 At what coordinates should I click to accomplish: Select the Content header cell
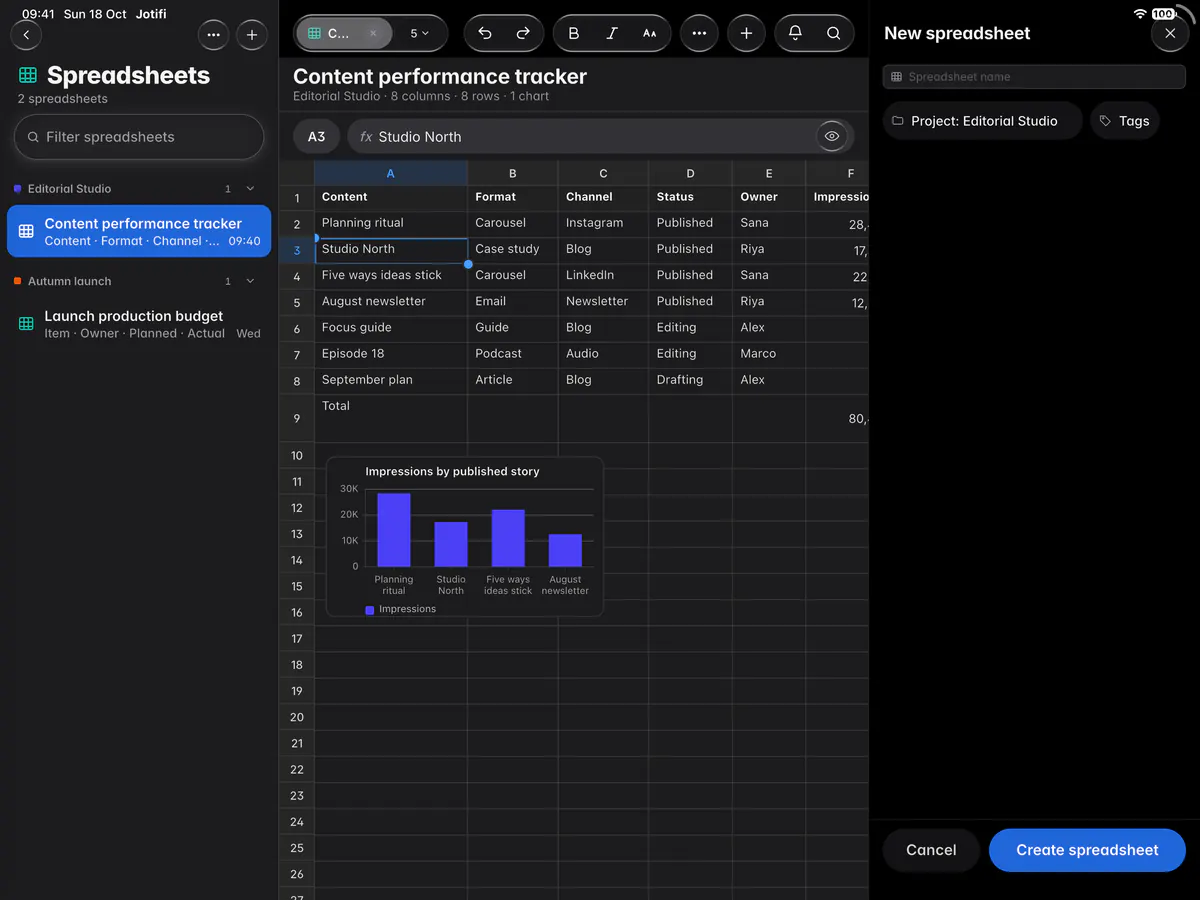pyautogui.click(x=391, y=197)
